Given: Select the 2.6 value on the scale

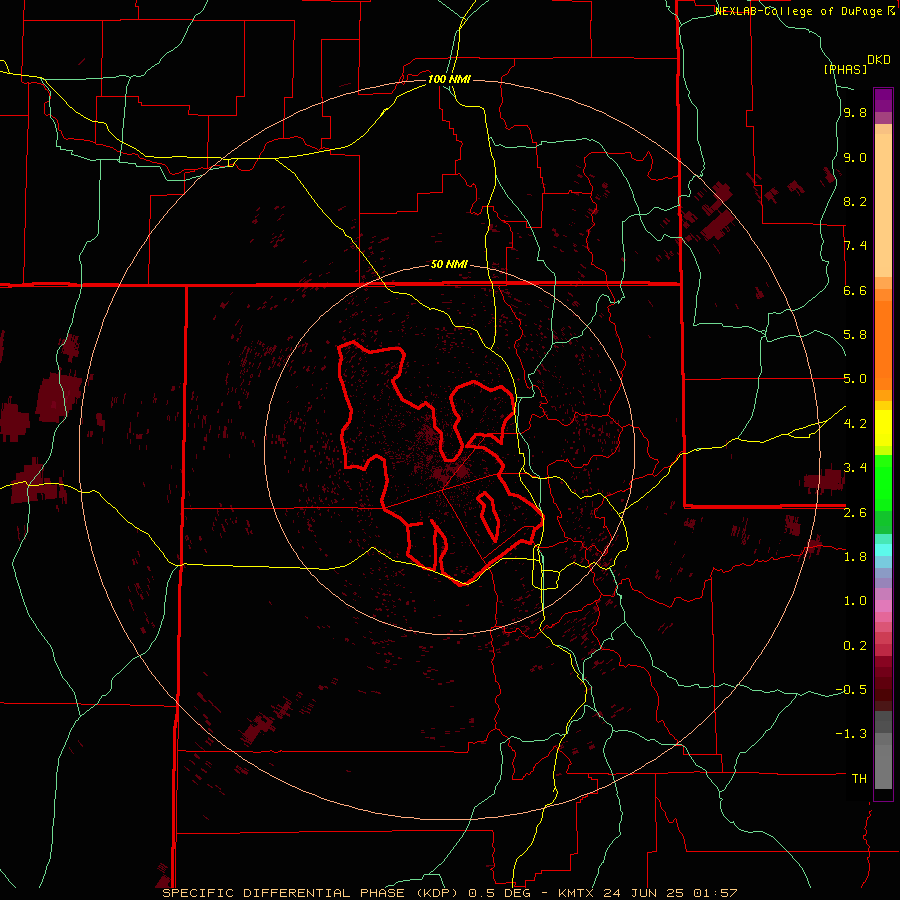Looking at the screenshot, I should pyautogui.click(x=855, y=512).
